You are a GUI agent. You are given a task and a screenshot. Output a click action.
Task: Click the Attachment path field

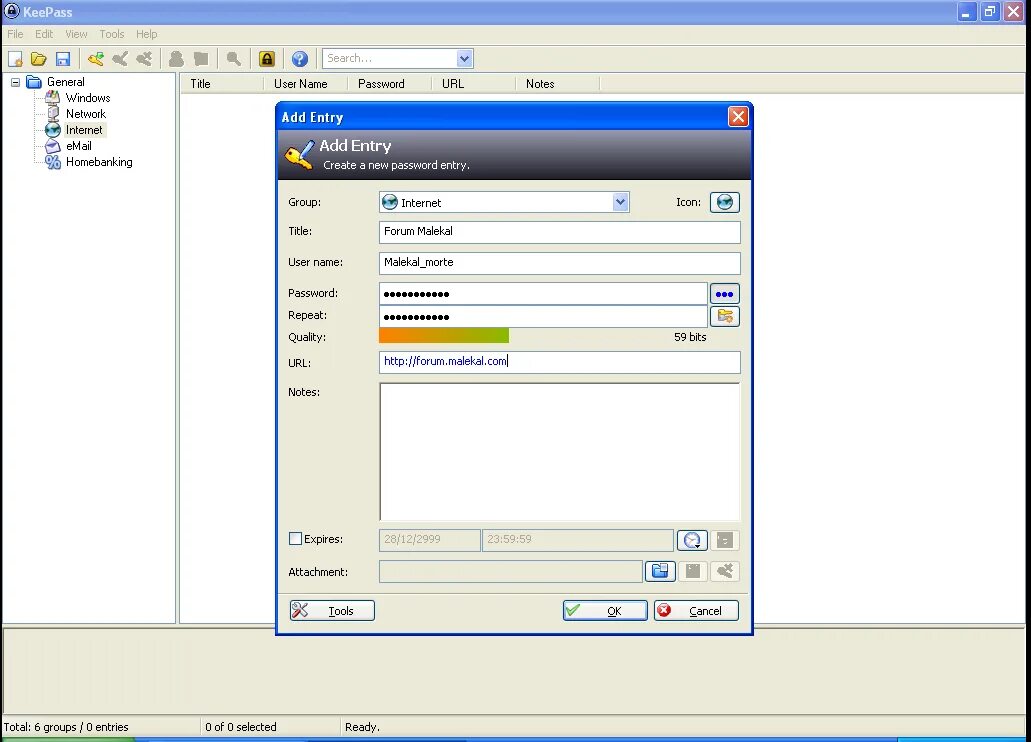click(510, 571)
